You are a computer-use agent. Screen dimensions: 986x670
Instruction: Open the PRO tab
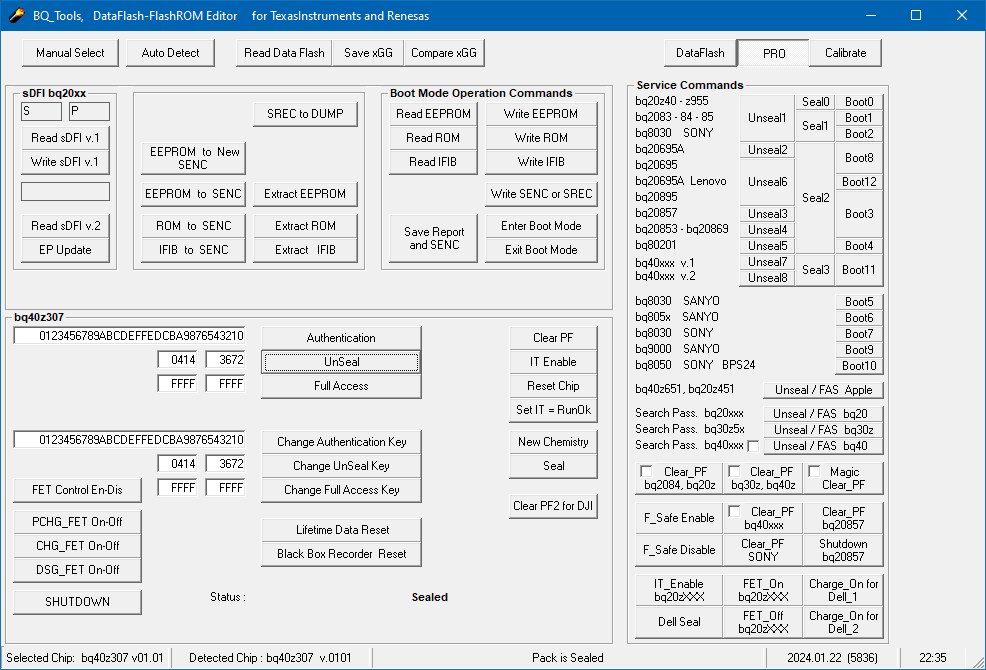[x=773, y=53]
